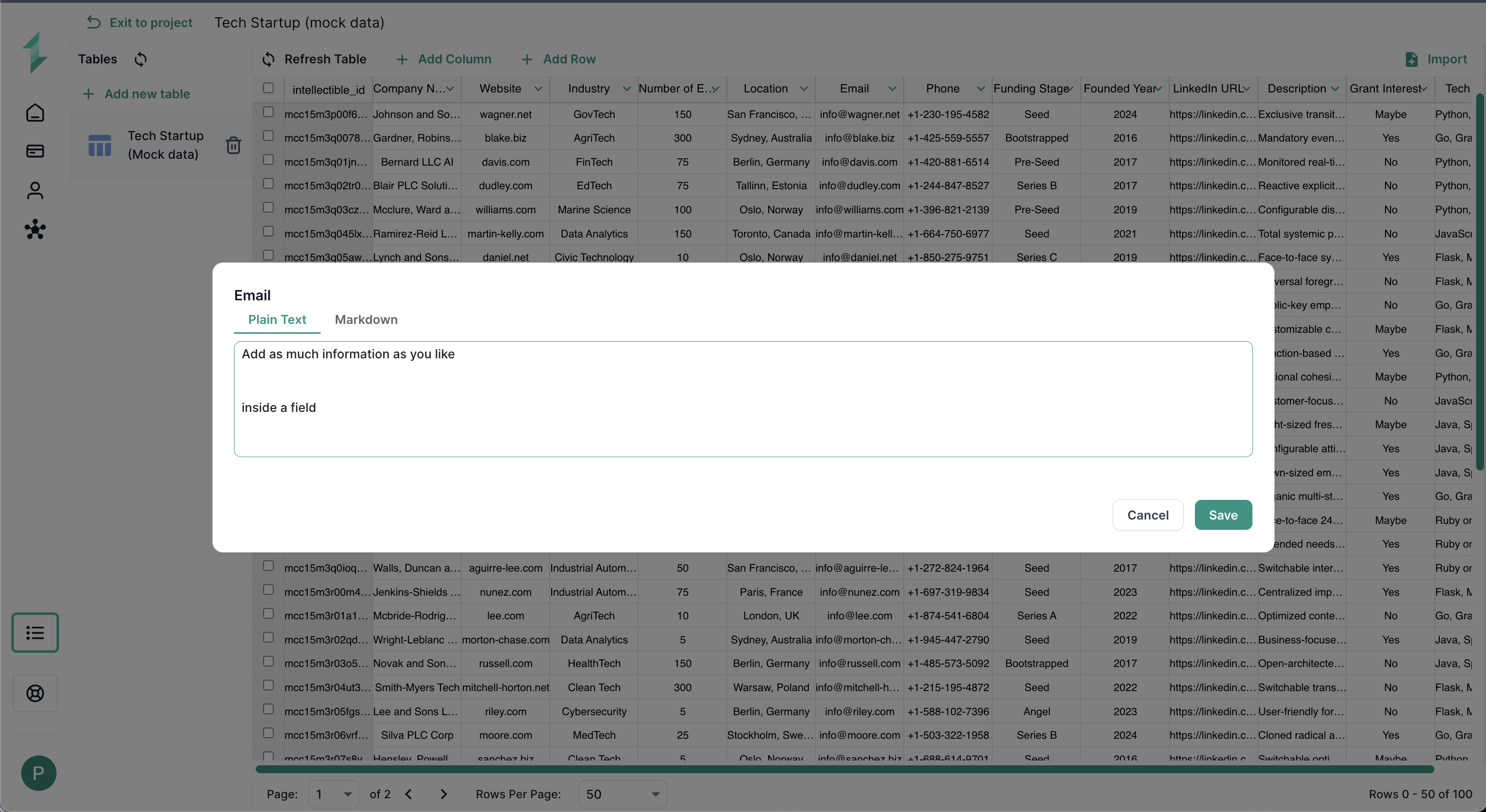Viewport: 1486px width, 812px height.
Task: Select the Plain Text tab
Action: click(277, 319)
